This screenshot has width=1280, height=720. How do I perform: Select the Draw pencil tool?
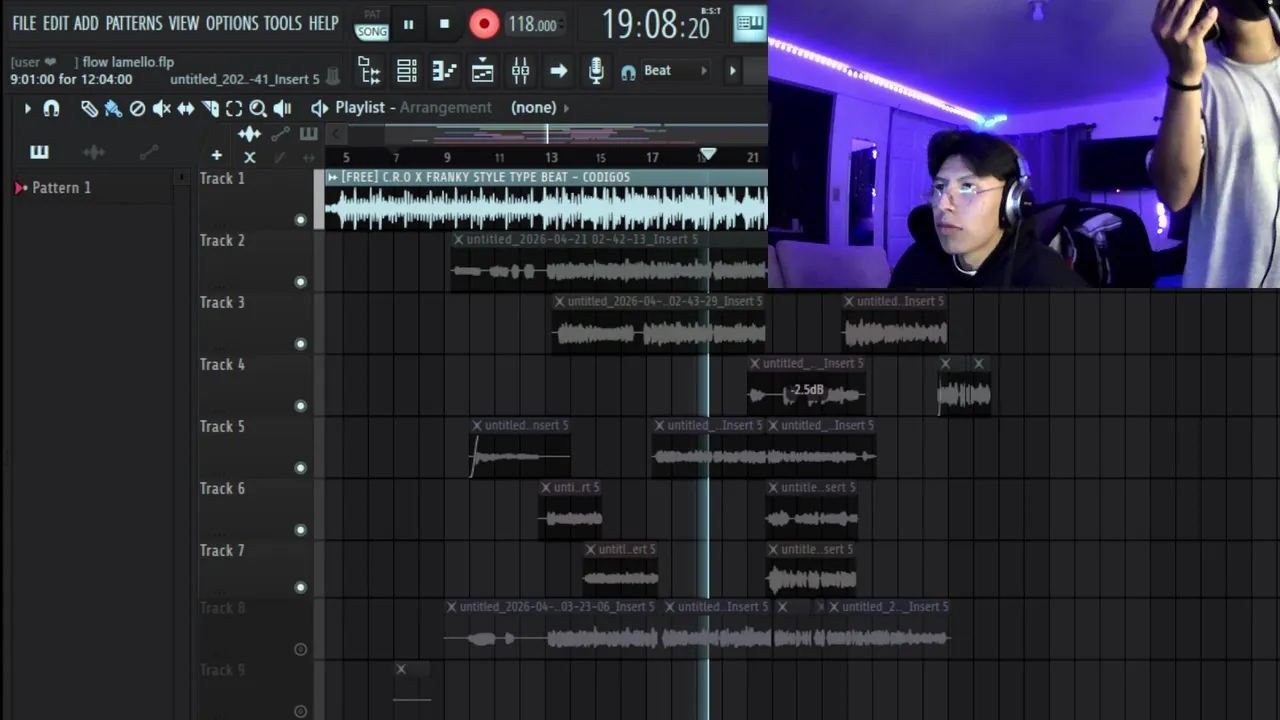point(89,108)
